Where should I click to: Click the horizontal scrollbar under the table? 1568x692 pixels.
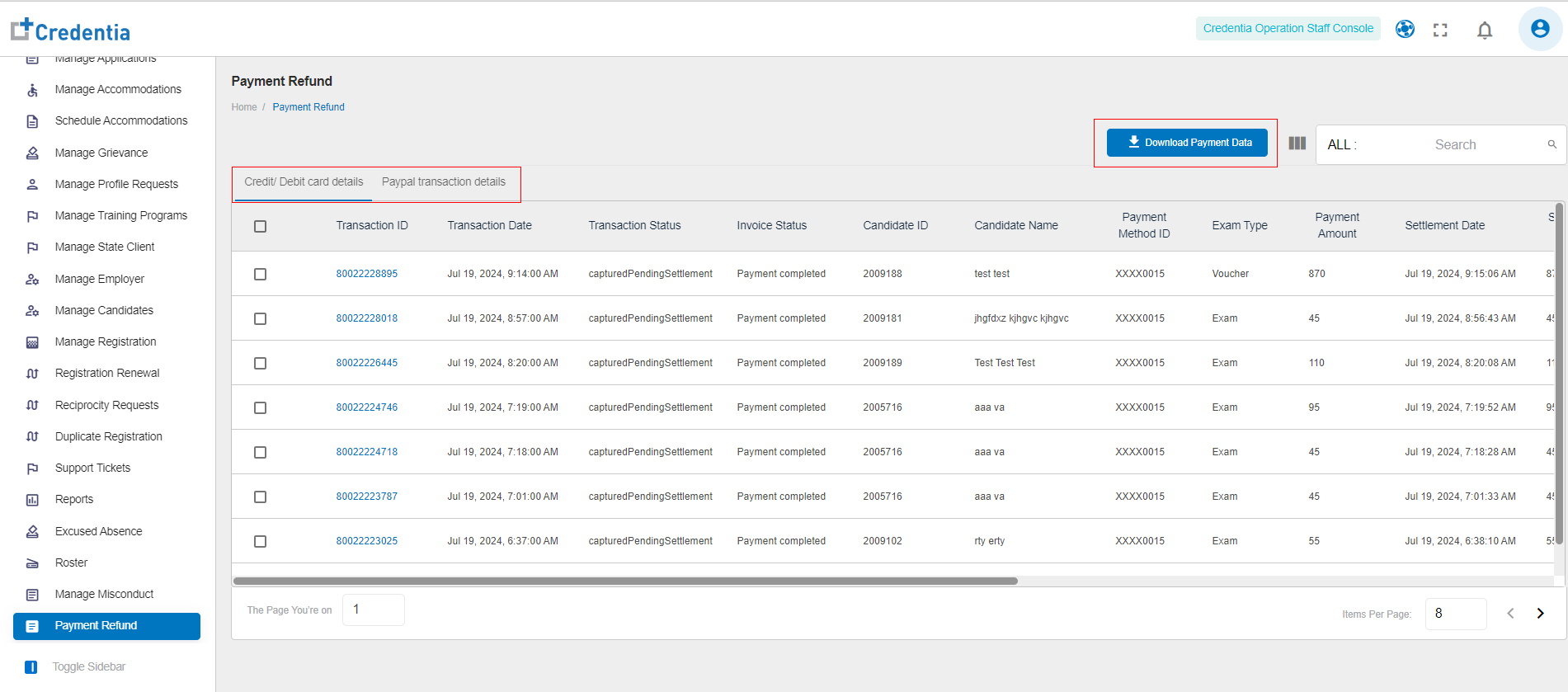click(x=625, y=581)
